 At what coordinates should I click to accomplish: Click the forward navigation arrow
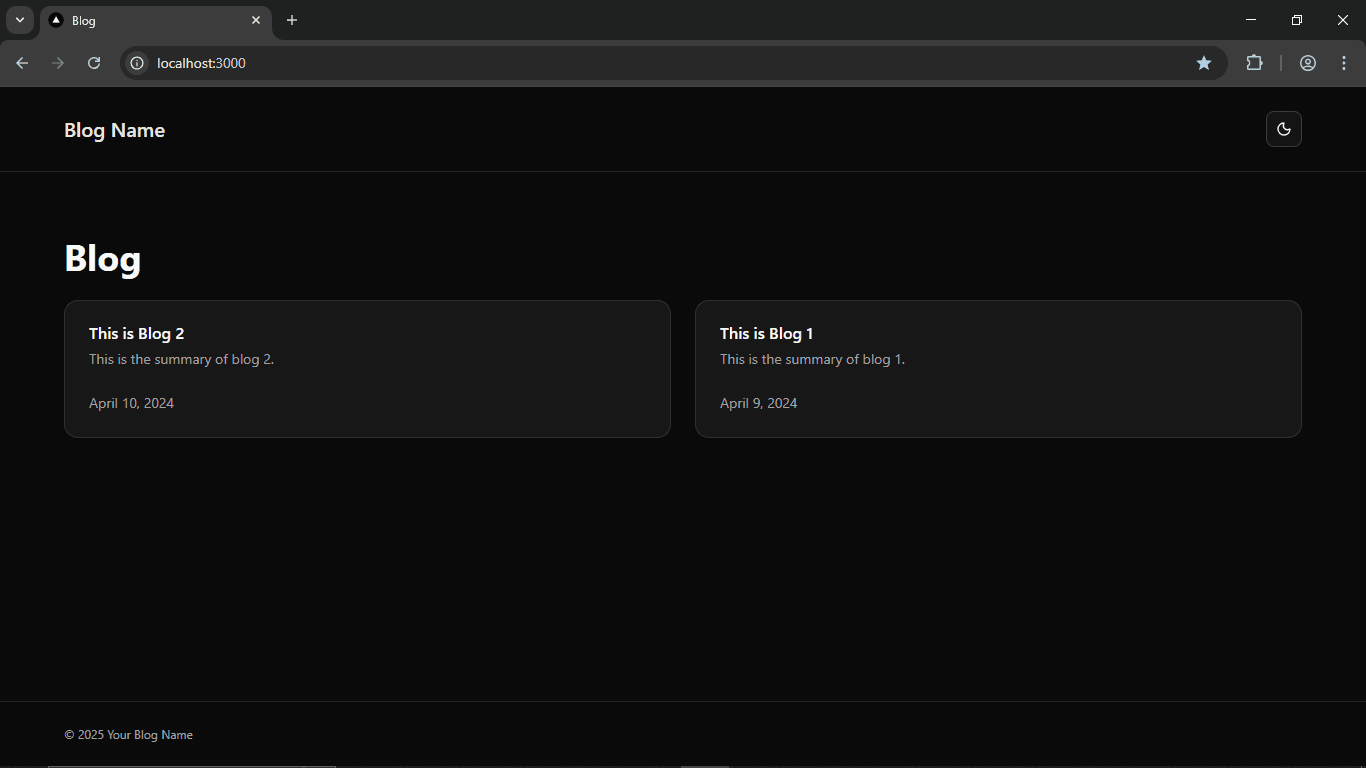58,62
